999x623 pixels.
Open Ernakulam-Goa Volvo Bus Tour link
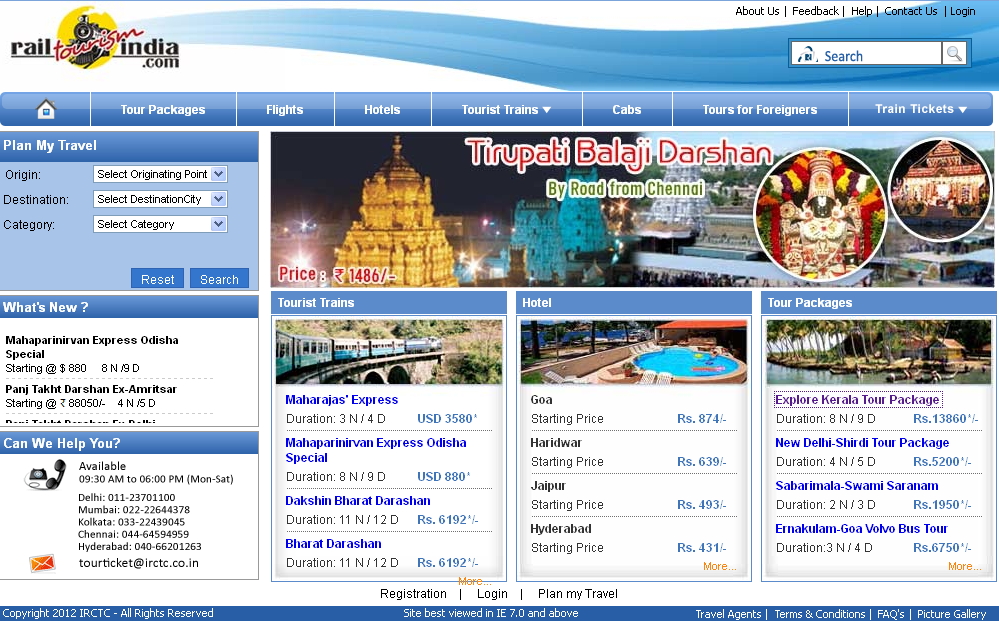tap(861, 528)
